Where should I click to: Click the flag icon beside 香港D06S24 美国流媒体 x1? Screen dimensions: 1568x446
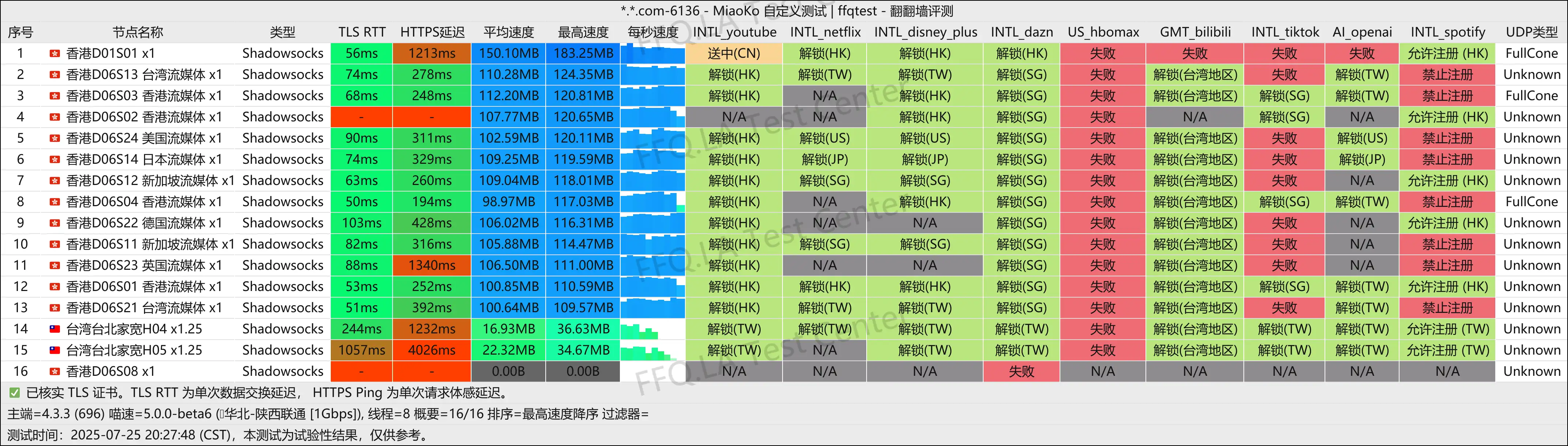pyautogui.click(x=54, y=138)
